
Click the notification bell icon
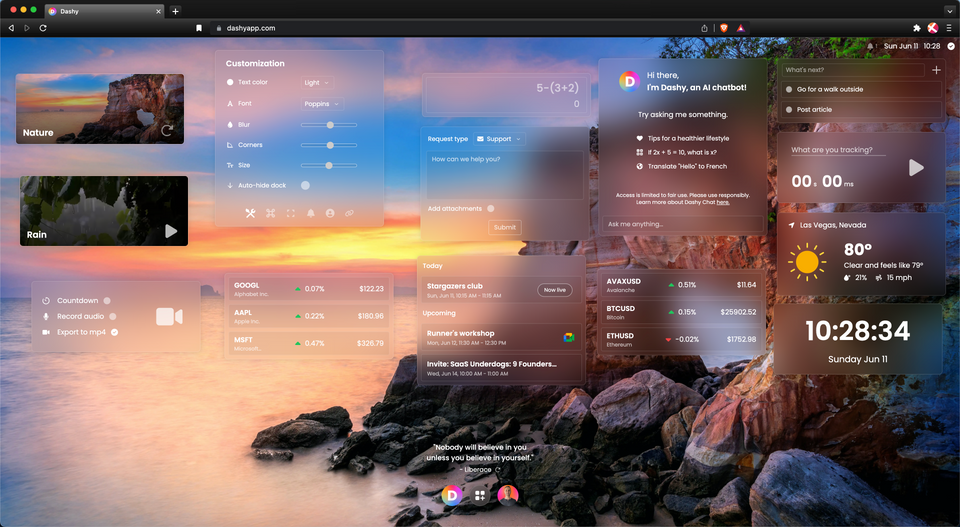[310, 213]
